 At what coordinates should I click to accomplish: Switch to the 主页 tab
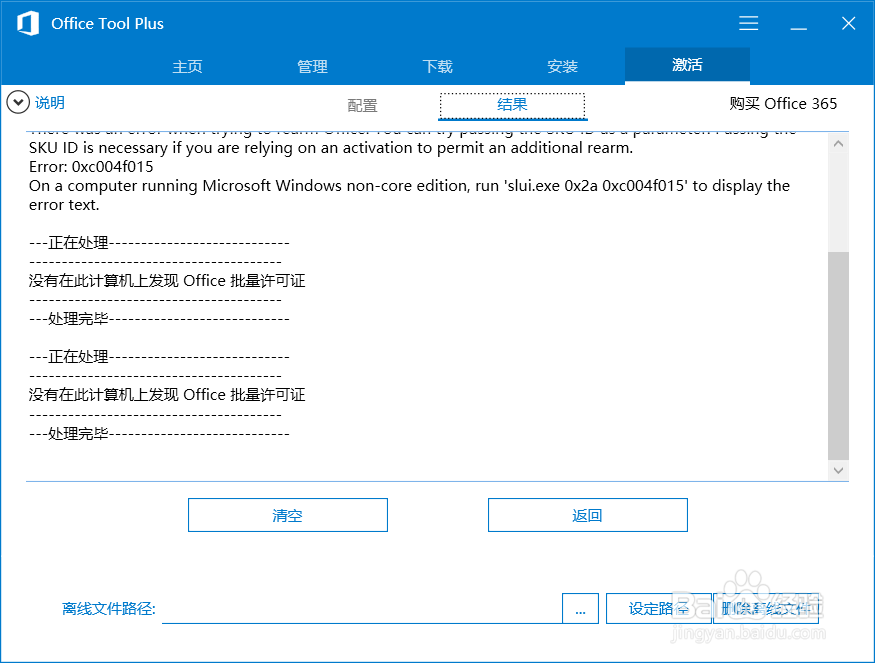[x=187, y=66]
